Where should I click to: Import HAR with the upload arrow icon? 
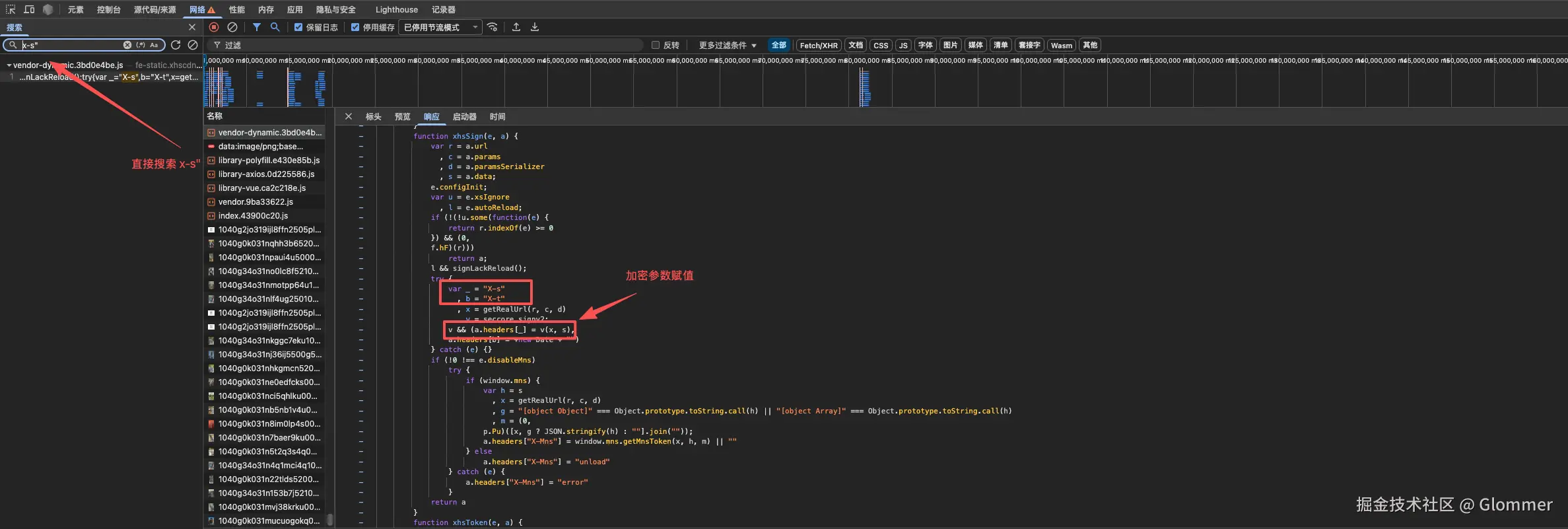pyautogui.click(x=516, y=27)
